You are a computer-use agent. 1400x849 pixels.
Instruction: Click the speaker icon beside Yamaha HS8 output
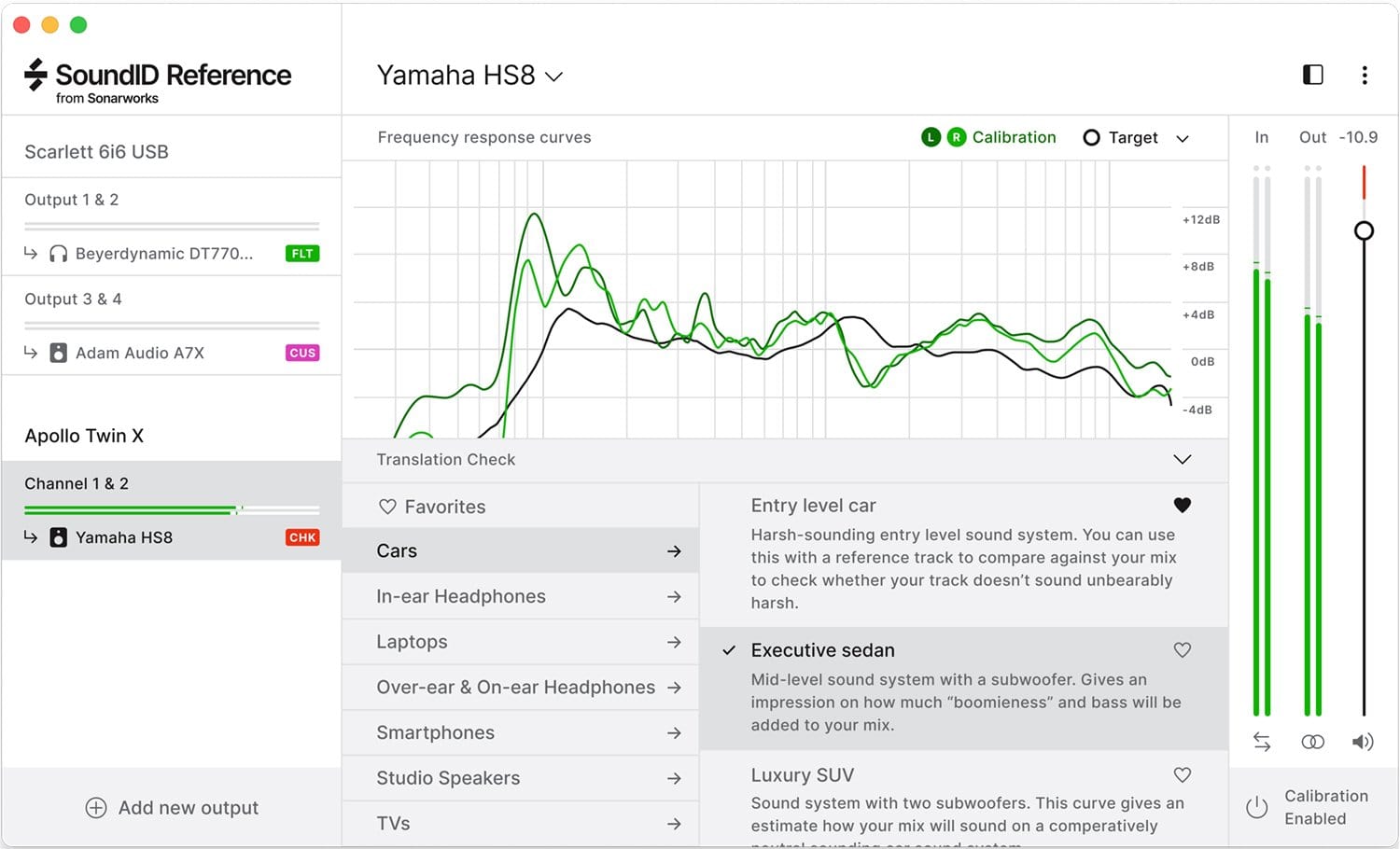pos(58,537)
